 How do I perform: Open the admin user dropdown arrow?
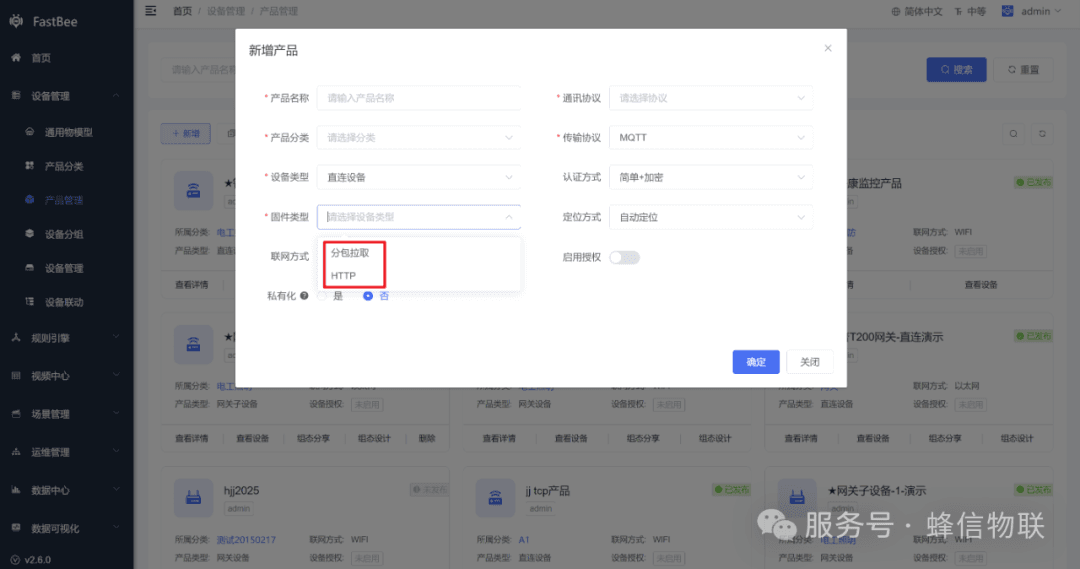pyautogui.click(x=1058, y=11)
